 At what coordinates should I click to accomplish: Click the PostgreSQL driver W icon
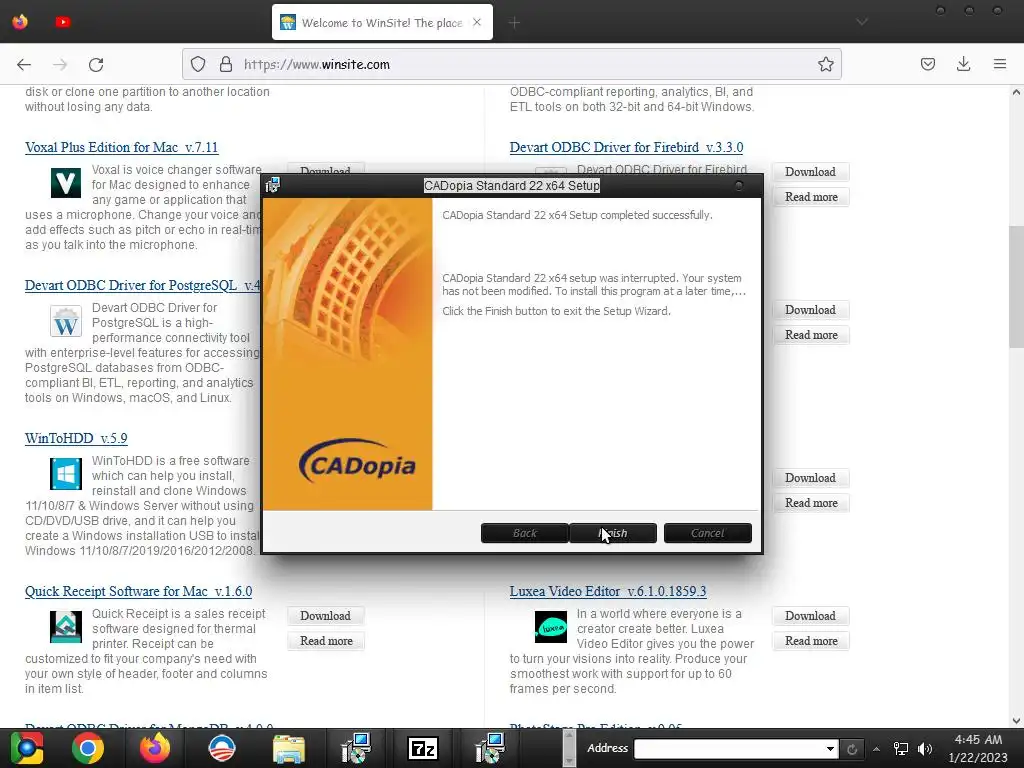click(x=66, y=321)
